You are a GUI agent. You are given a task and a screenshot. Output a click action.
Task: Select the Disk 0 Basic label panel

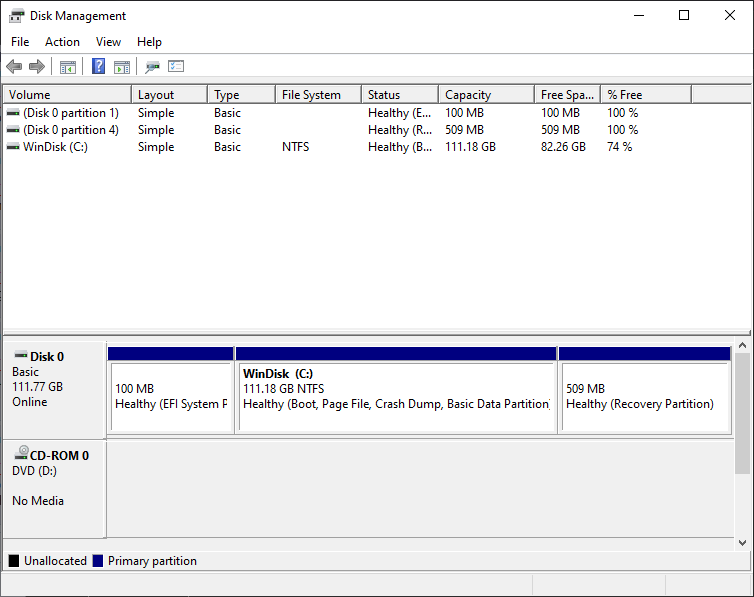[54, 390]
